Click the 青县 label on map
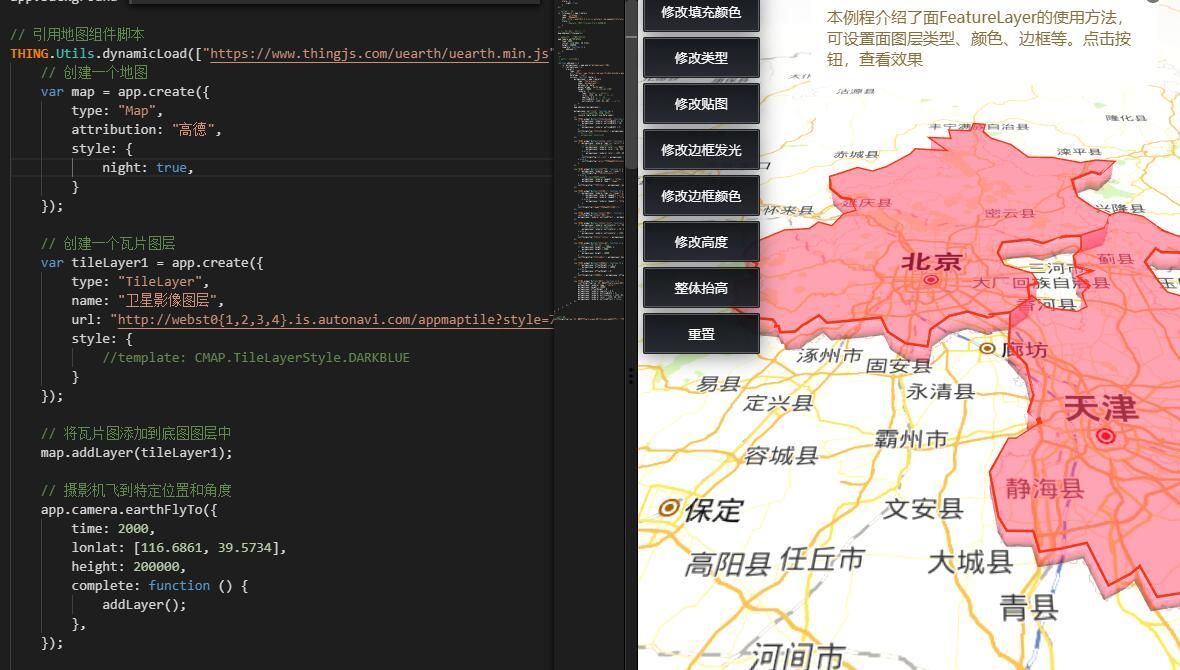Viewport: 1180px width, 670px height. coord(1029,608)
